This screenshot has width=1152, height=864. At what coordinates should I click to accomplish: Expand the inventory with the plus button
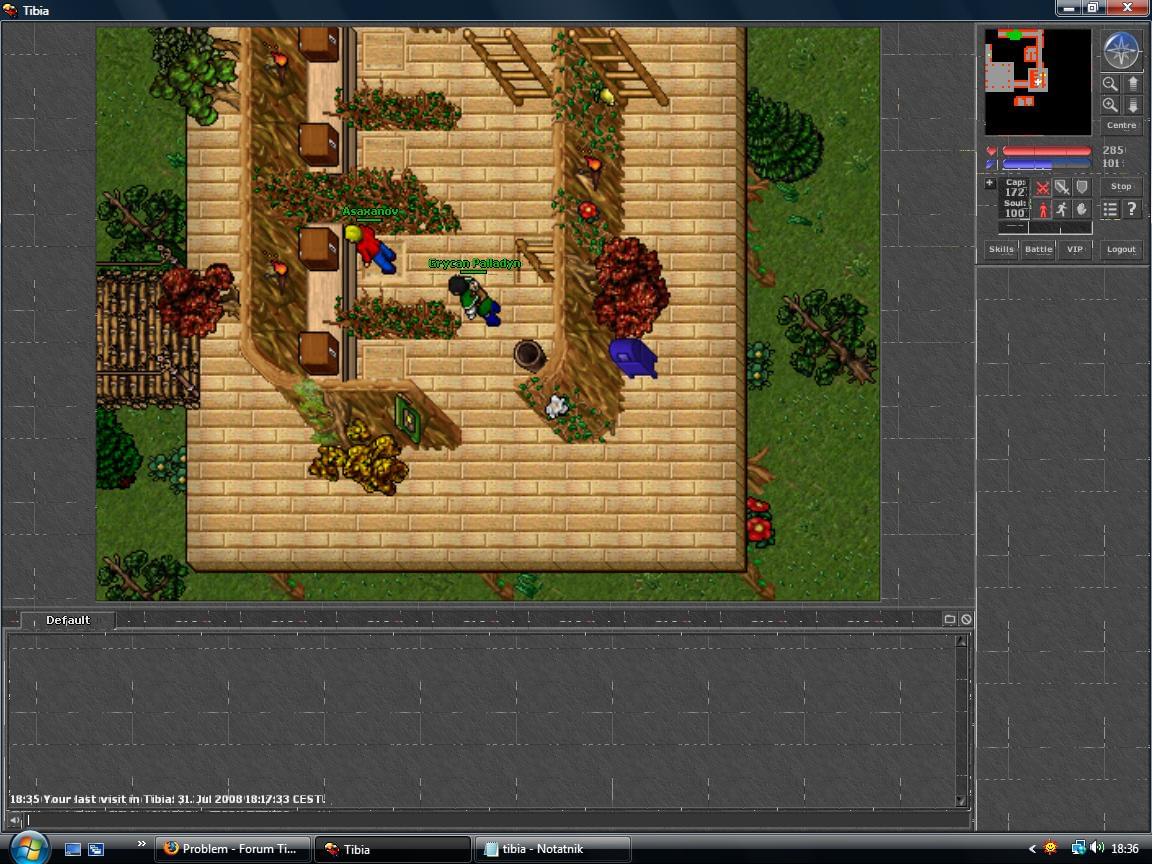click(x=990, y=183)
